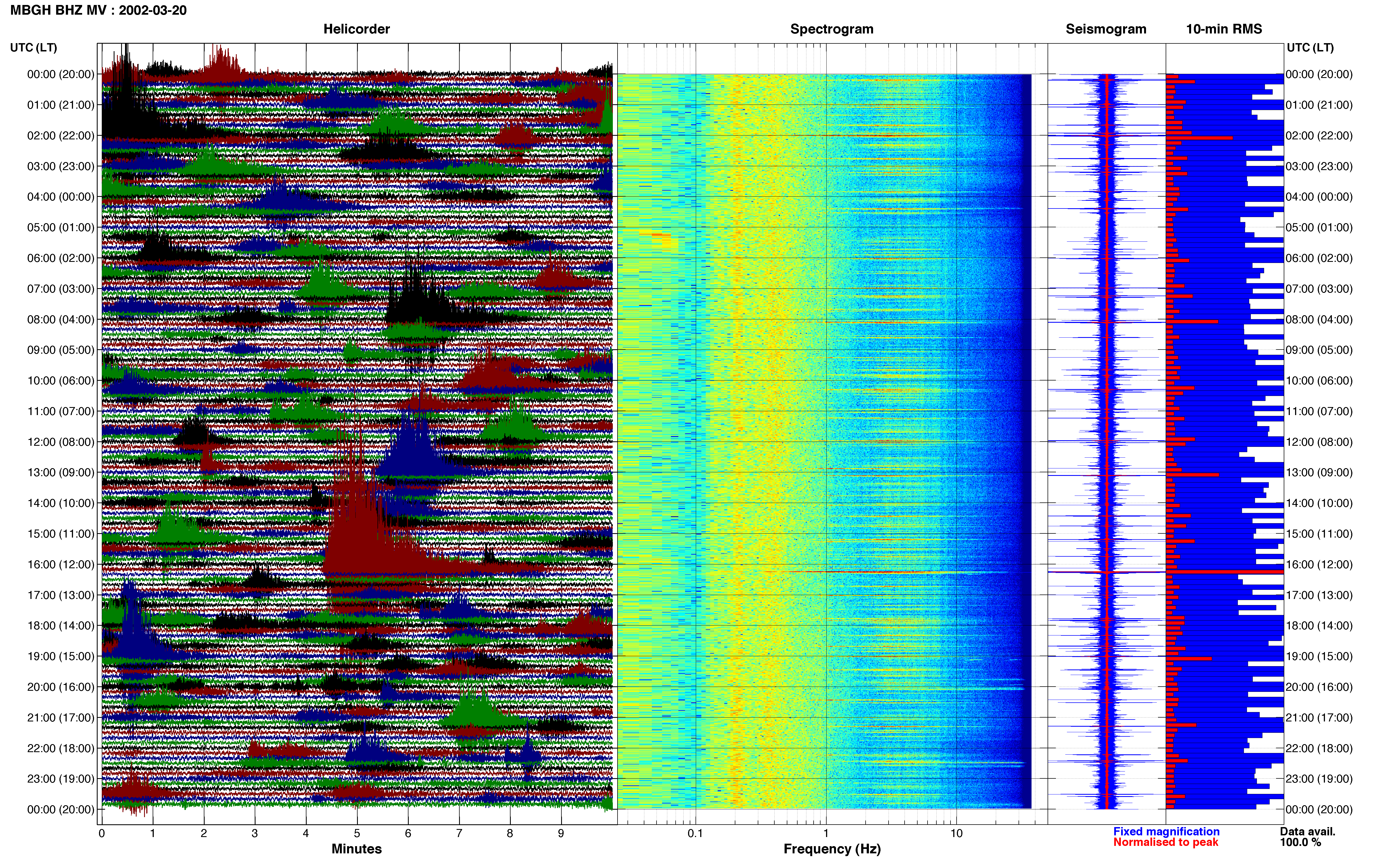Click the left '19:00 (15:00)' time label
The image size is (1388, 868).
point(61,656)
